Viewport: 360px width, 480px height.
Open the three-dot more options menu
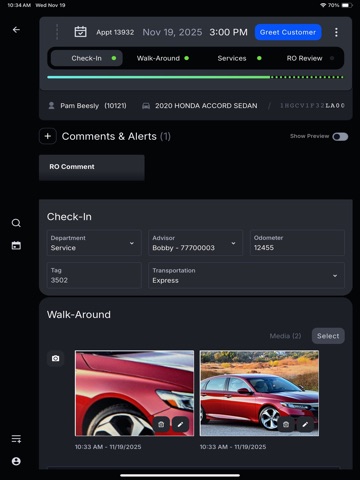pos(336,32)
